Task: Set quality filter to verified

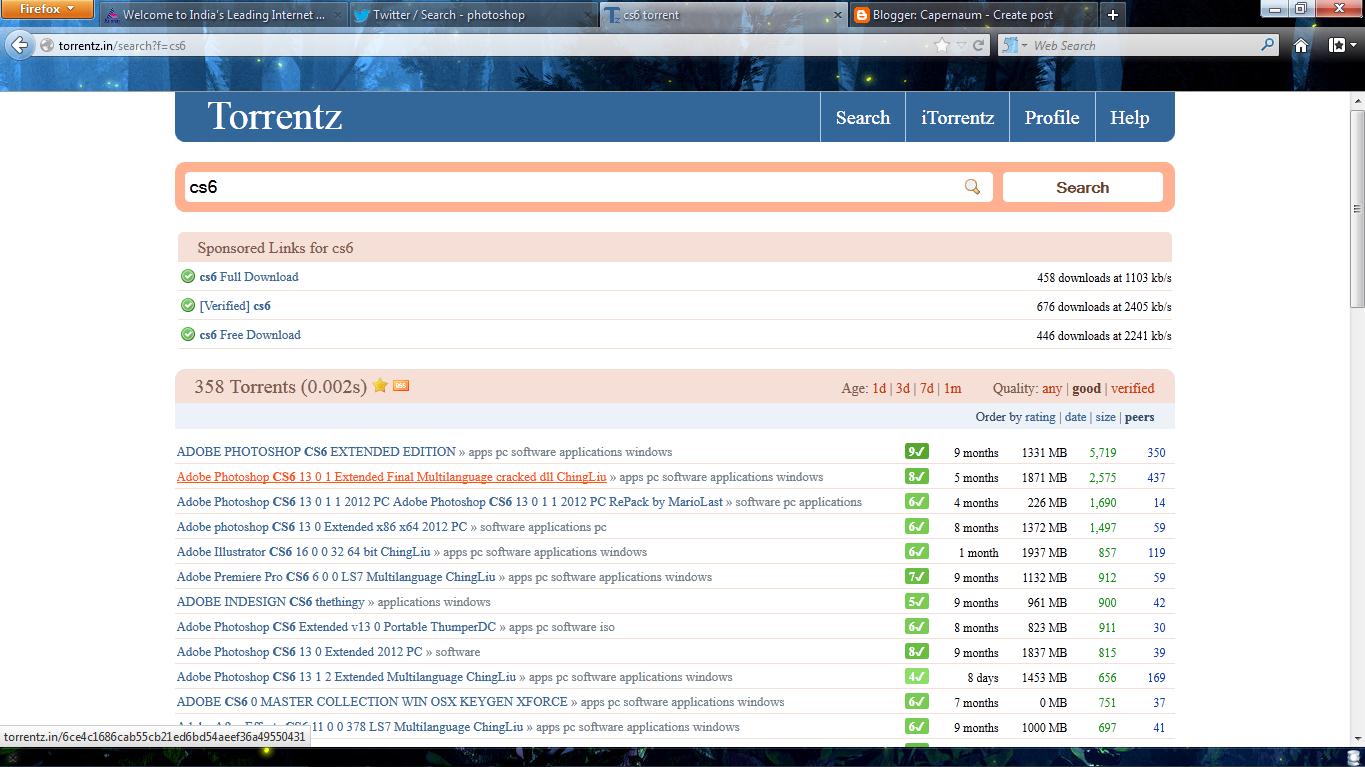Action: tap(1132, 388)
